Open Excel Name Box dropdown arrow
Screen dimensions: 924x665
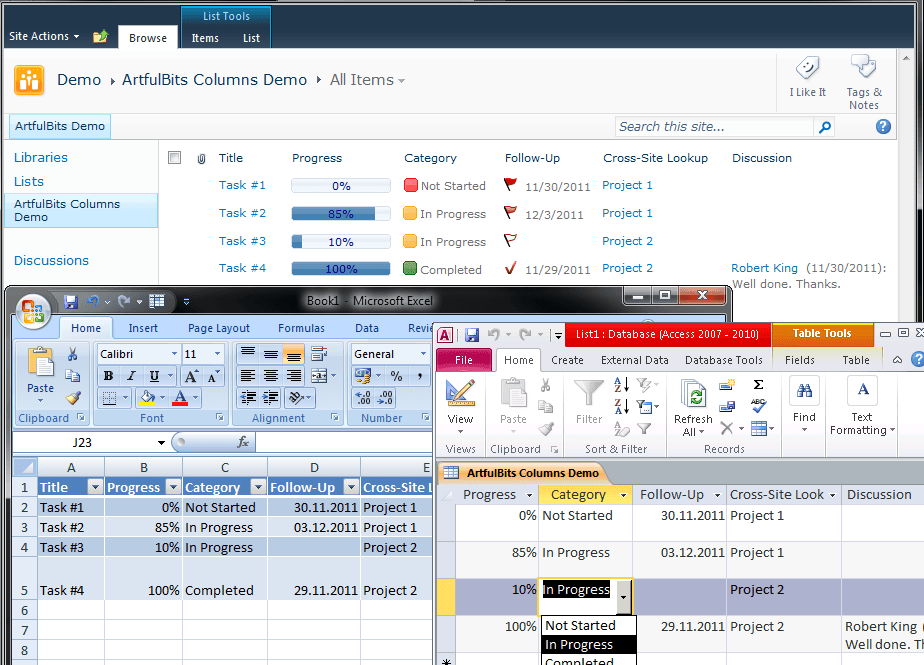pos(161,442)
